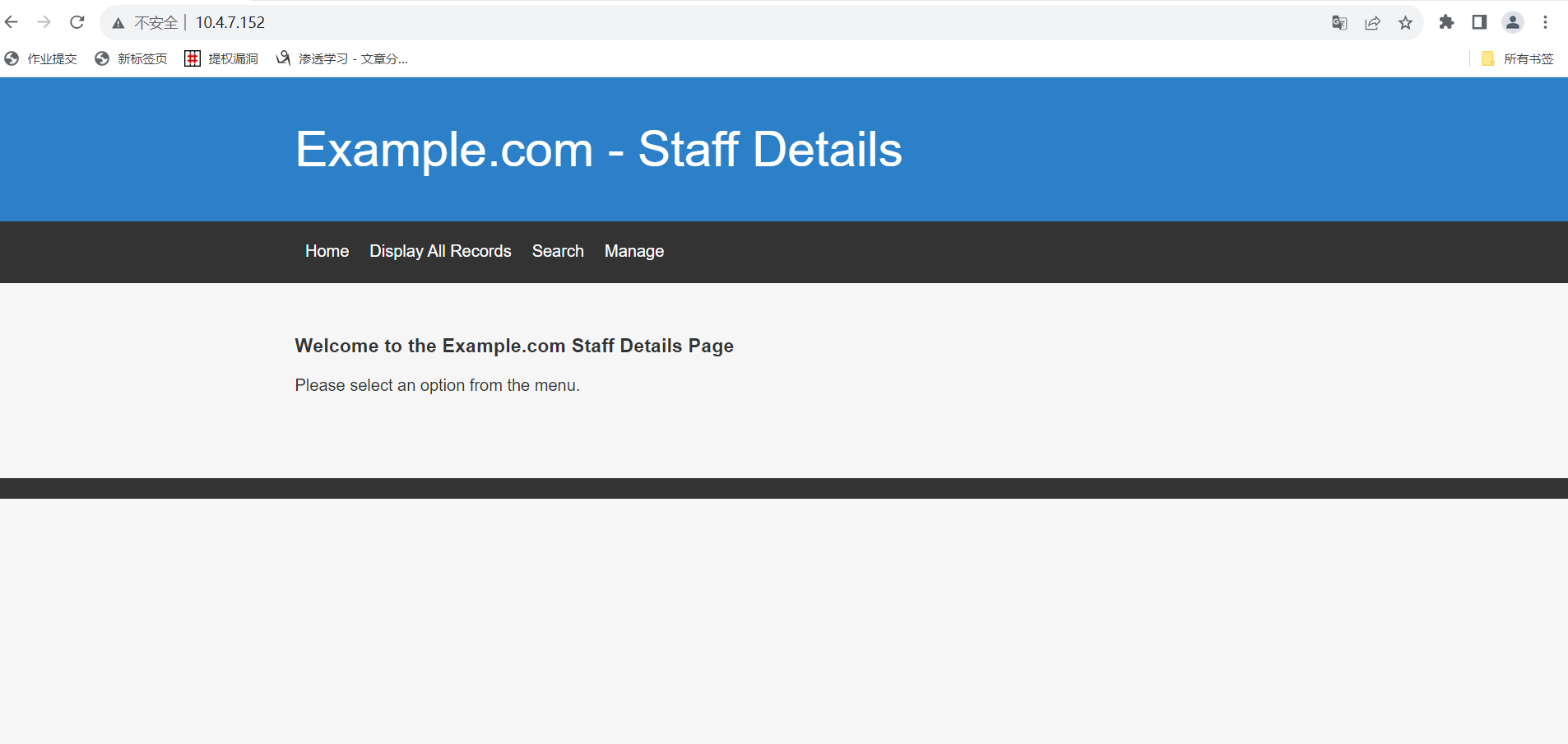This screenshot has width=1568, height=744.
Task: Open the 渗透学习 - 文章分 bookmark
Action: [x=342, y=58]
